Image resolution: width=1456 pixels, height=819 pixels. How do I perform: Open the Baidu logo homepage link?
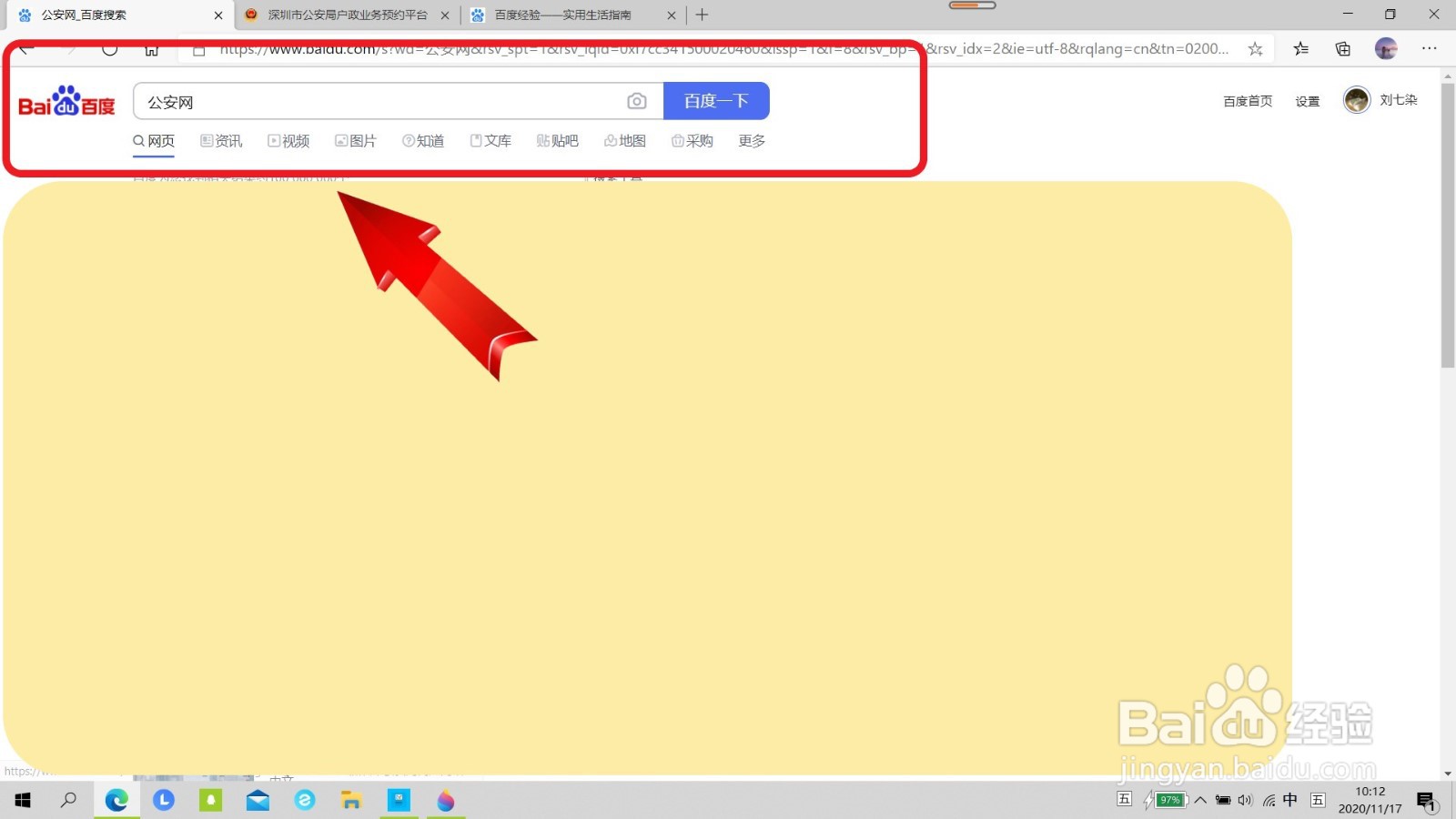(x=66, y=101)
